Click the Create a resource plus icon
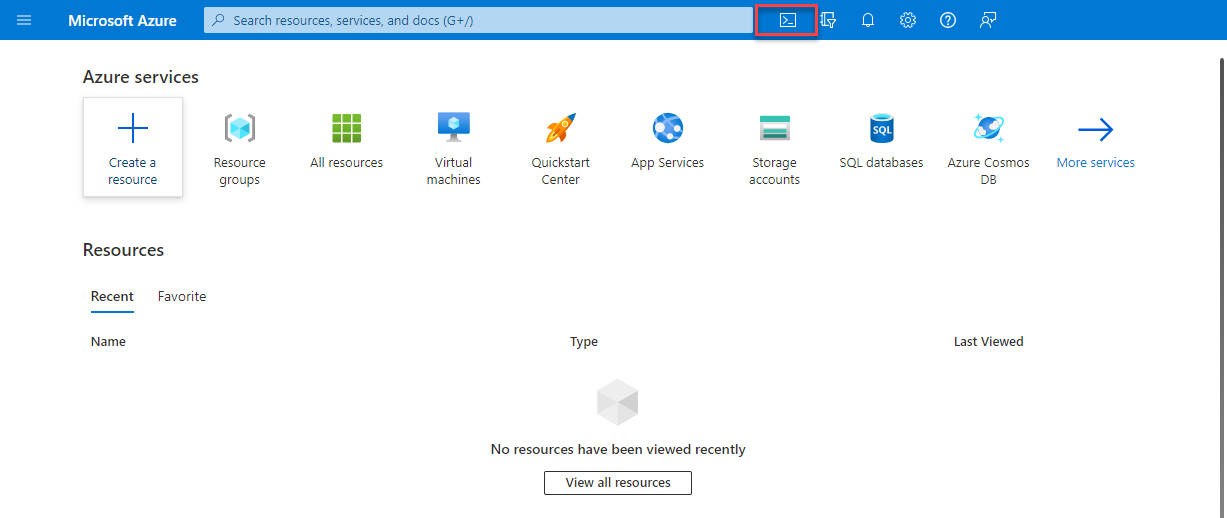 (x=133, y=128)
